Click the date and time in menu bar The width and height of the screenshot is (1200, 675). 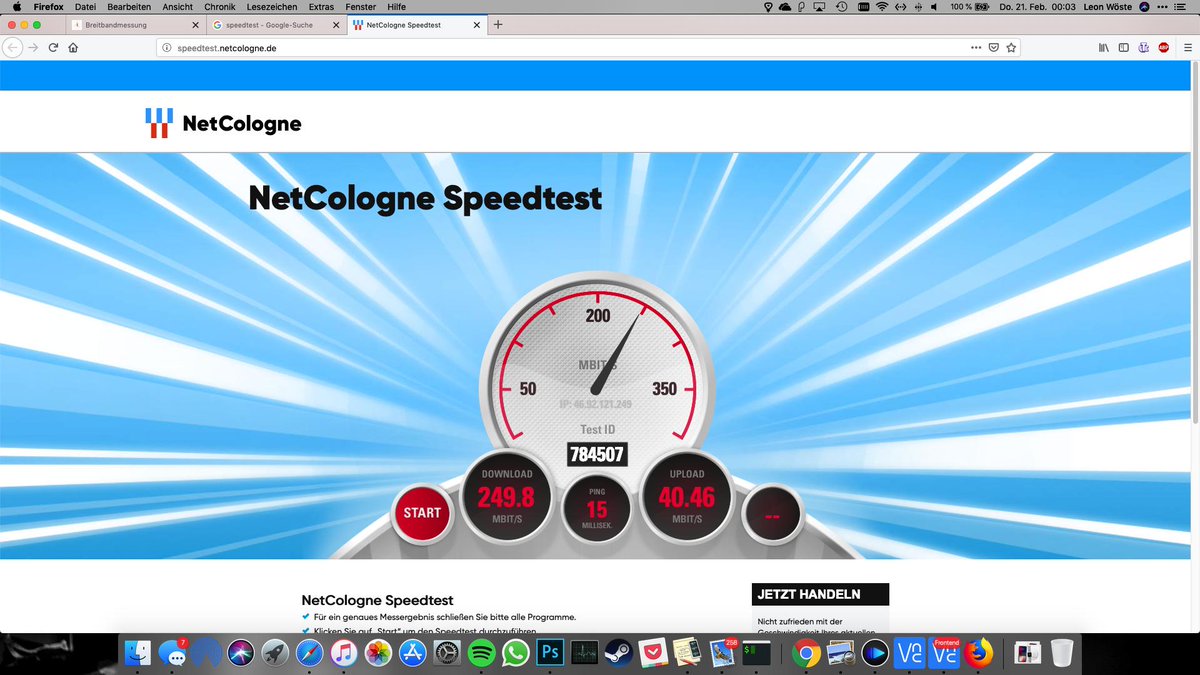(1038, 7)
